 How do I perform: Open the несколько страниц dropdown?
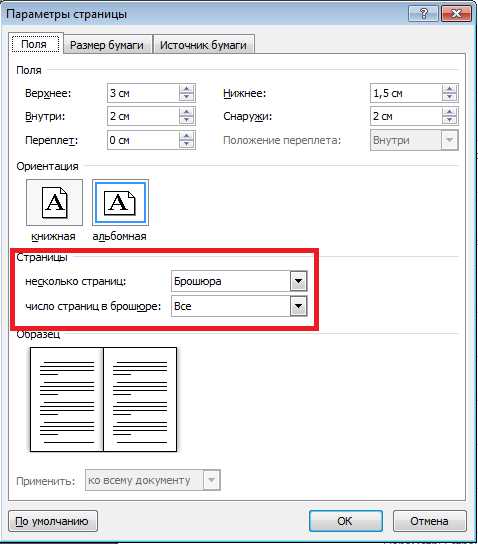coord(298,281)
